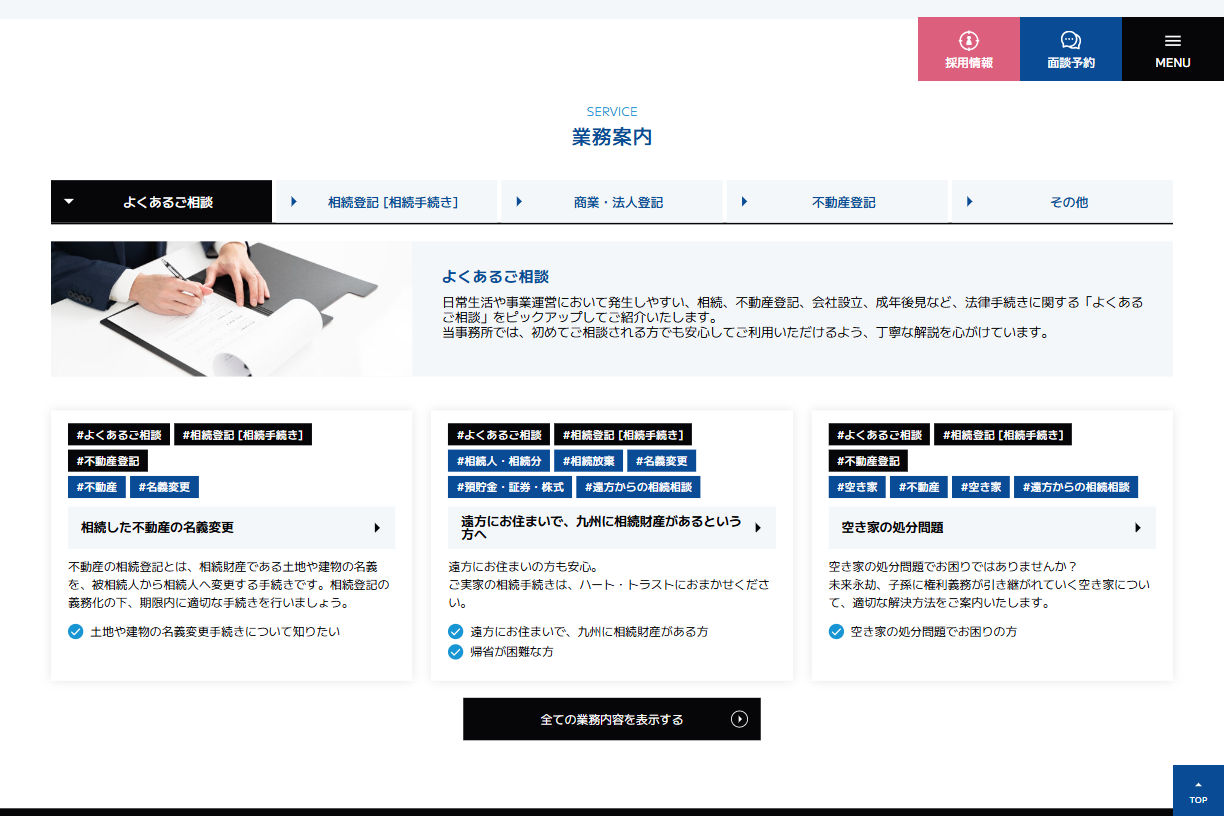Expand 相続した不動産の名義変更 arrow

coord(377,528)
